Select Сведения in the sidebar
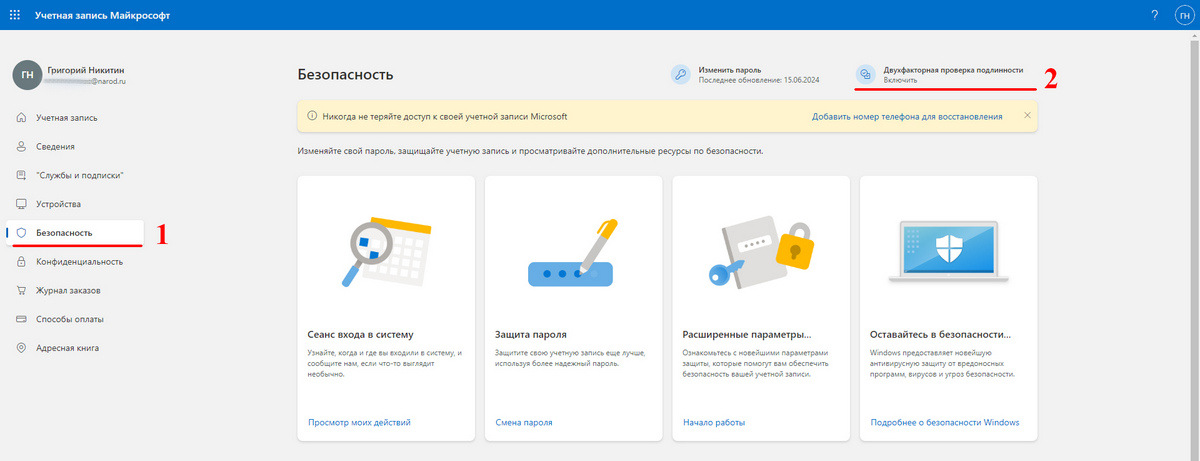 pos(55,146)
